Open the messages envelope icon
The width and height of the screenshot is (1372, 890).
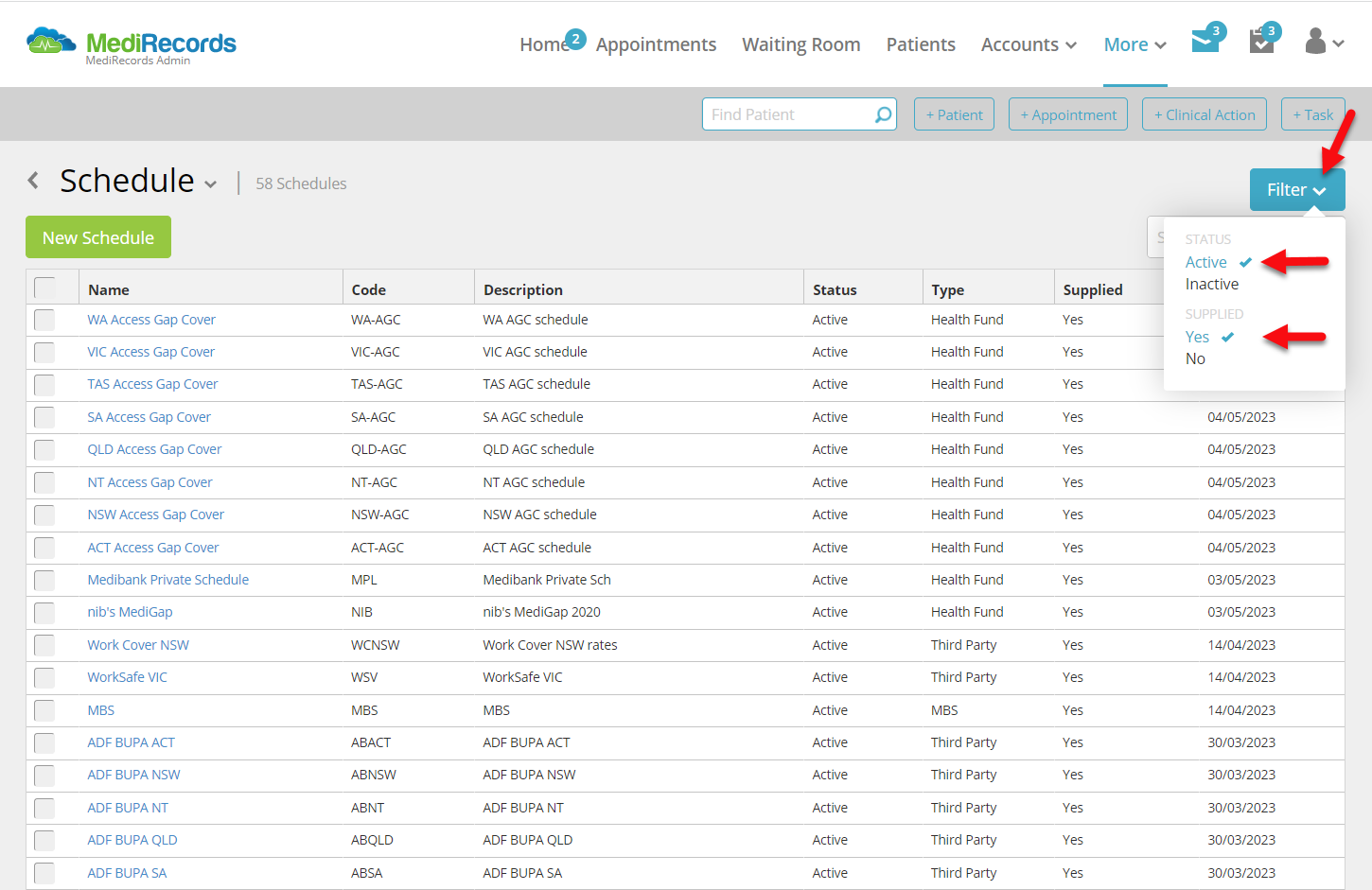pyautogui.click(x=1205, y=42)
